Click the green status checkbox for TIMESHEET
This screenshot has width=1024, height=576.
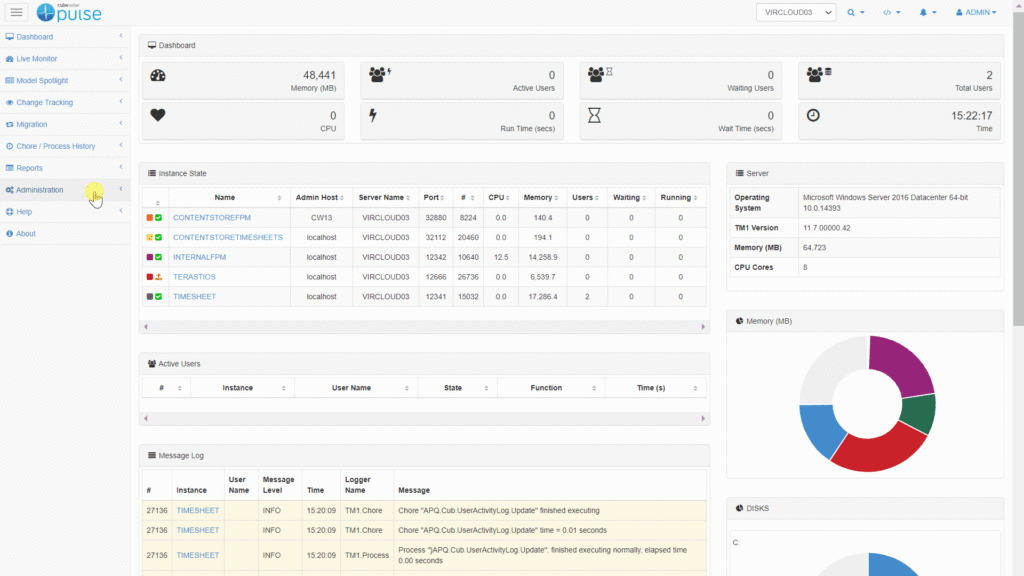point(159,297)
